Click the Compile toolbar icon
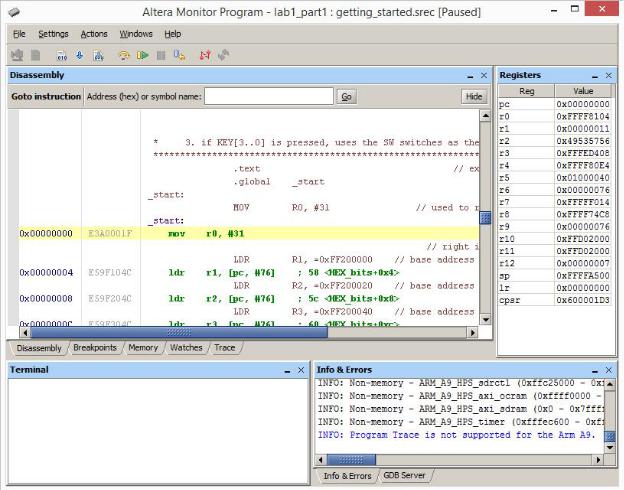 (x=62, y=55)
